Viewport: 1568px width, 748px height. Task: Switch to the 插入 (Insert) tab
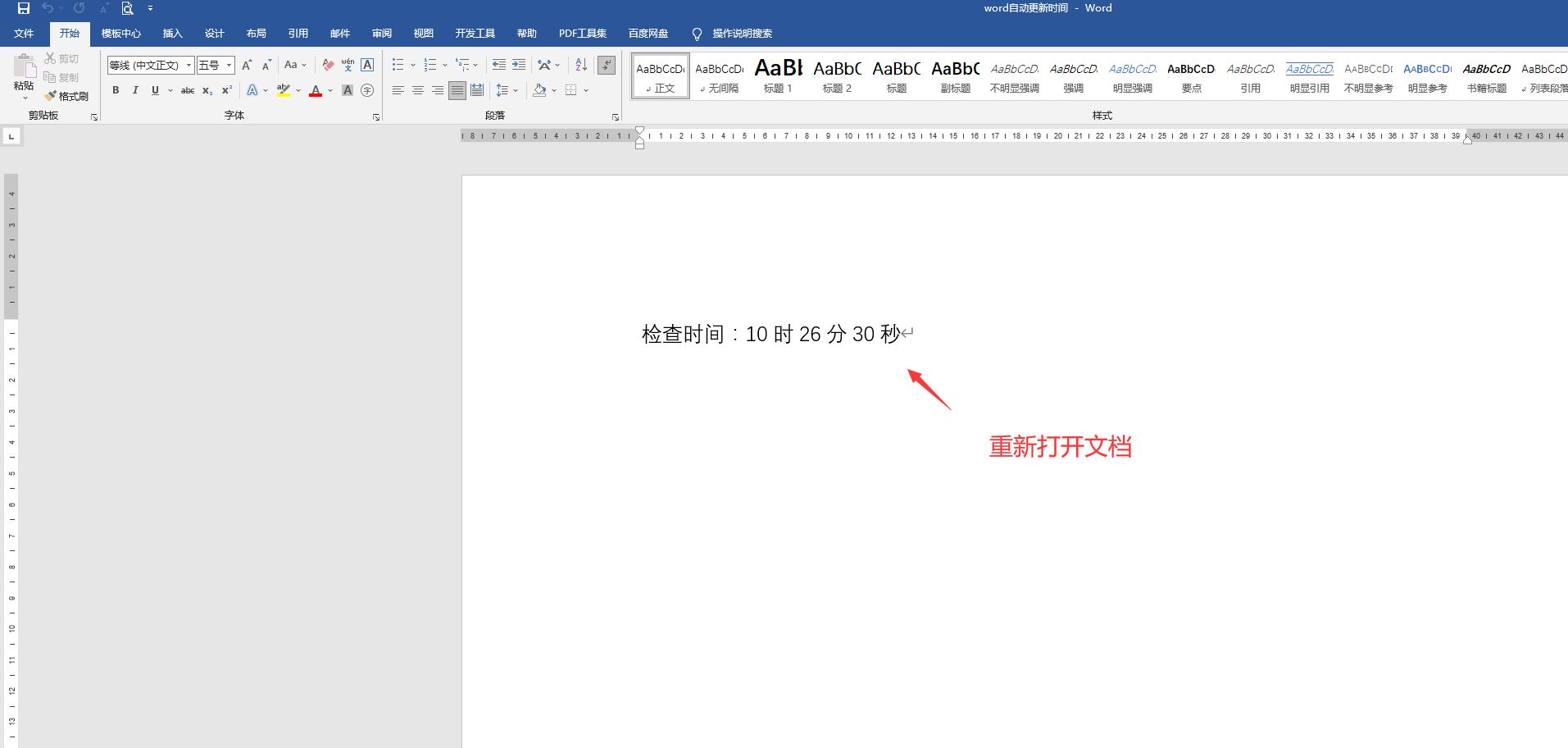(172, 34)
